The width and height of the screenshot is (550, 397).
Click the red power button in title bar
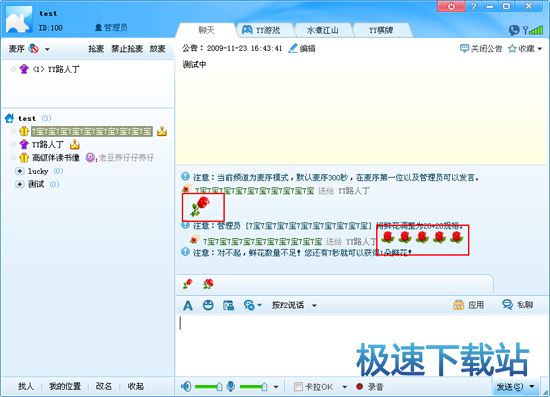pos(451,6)
